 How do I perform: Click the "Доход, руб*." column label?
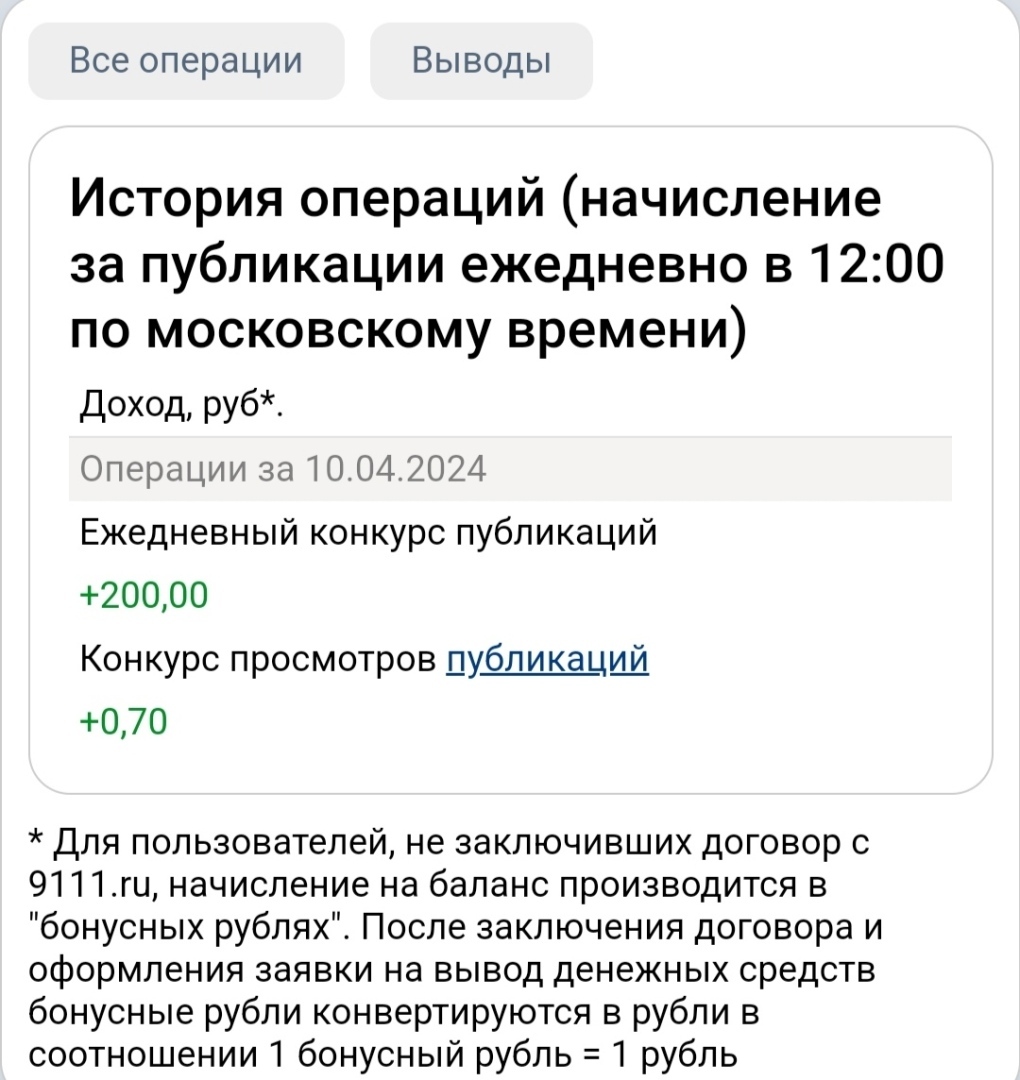181,407
